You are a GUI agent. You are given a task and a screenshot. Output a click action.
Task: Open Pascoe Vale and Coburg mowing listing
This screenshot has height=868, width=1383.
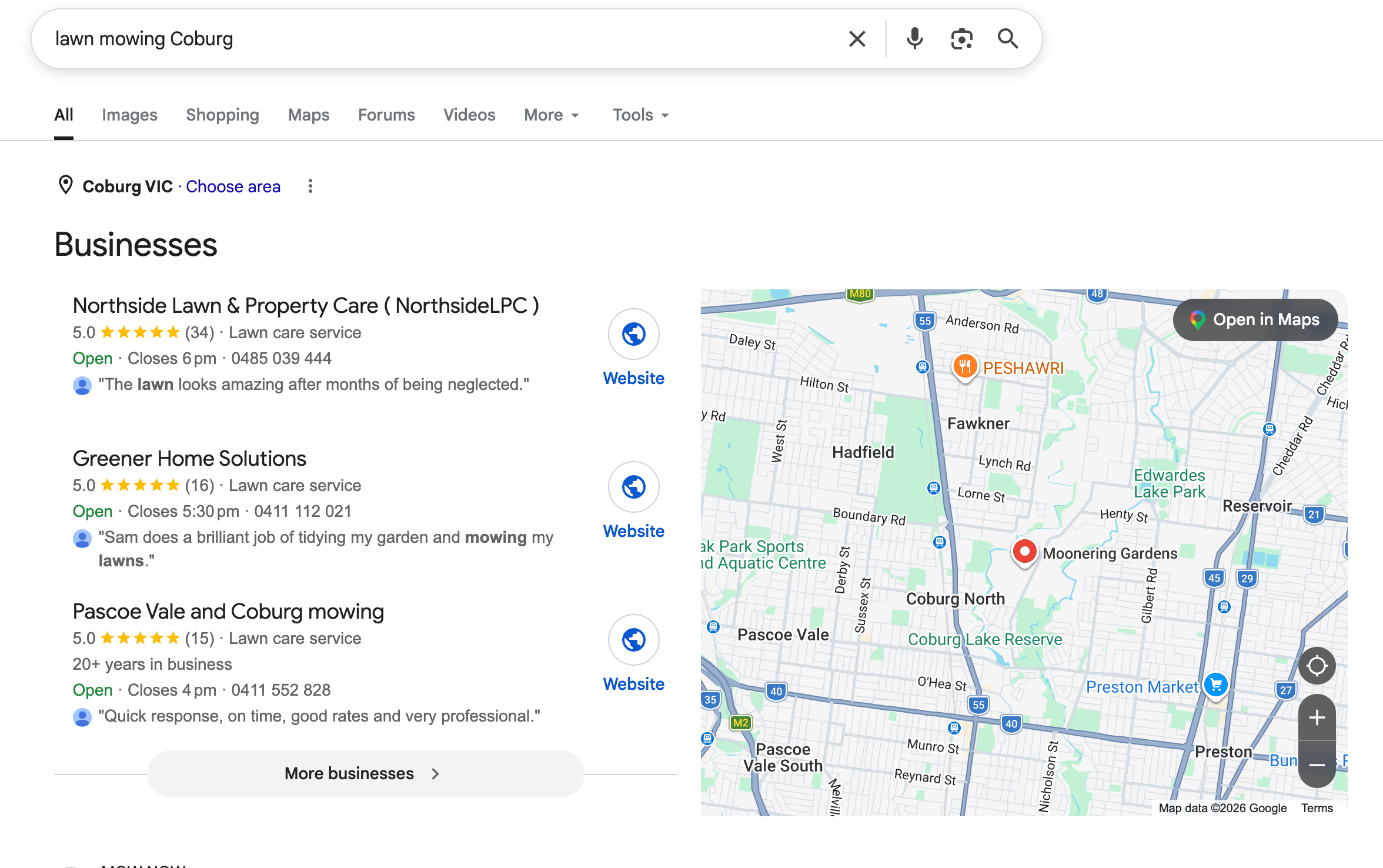click(228, 612)
